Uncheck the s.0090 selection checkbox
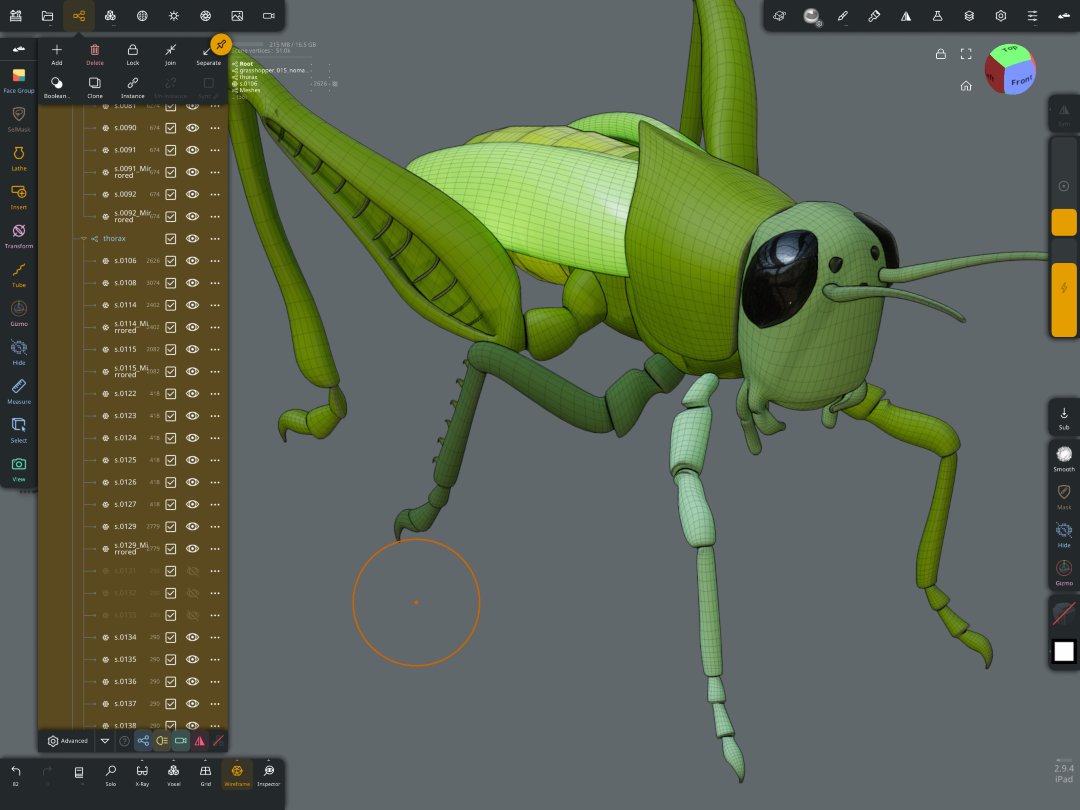 [171, 128]
